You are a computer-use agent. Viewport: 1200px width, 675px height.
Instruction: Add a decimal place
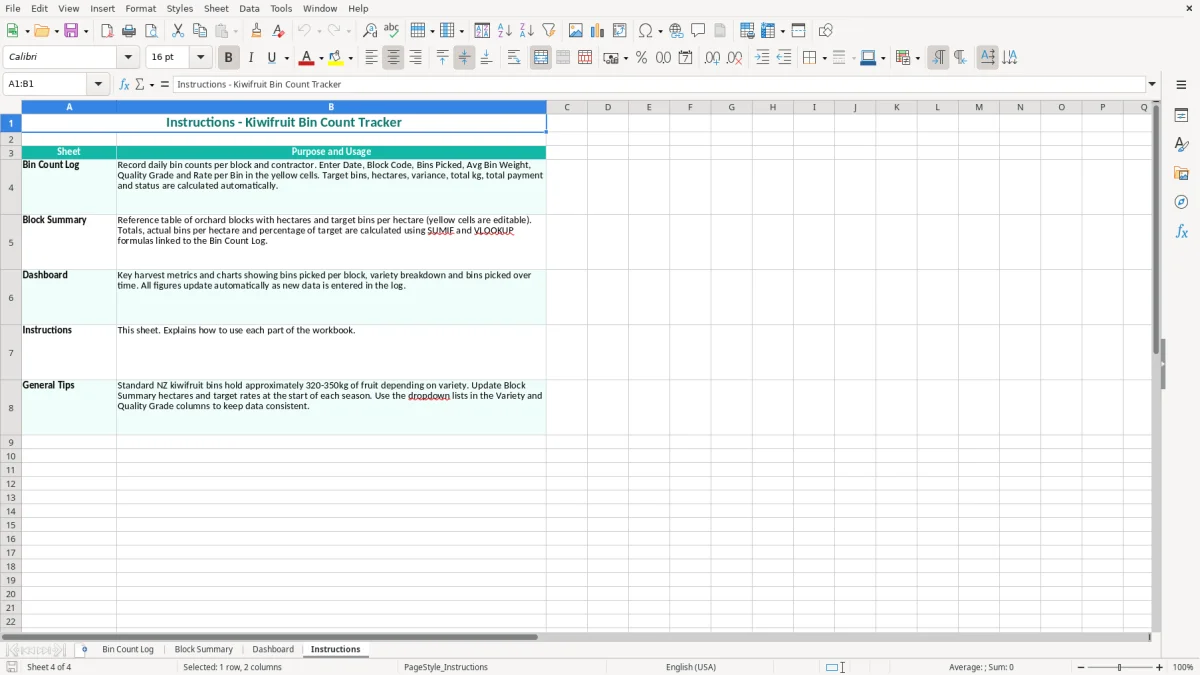(x=712, y=58)
